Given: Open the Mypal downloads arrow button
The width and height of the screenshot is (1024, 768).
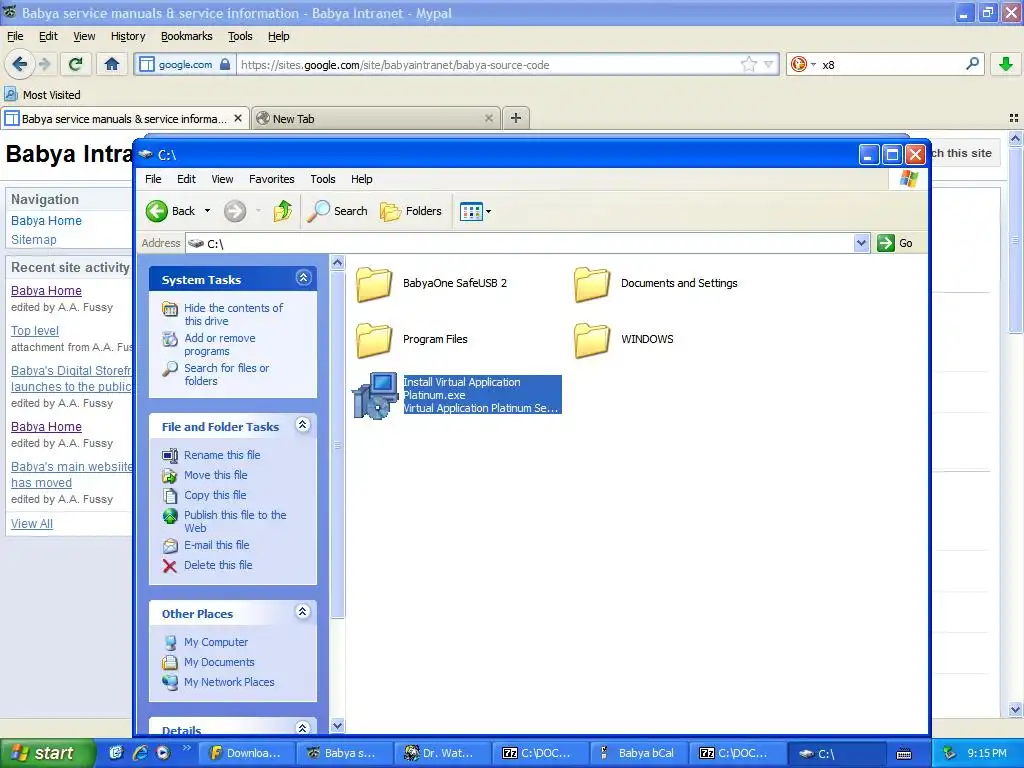Looking at the screenshot, I should pyautogui.click(x=1006, y=64).
